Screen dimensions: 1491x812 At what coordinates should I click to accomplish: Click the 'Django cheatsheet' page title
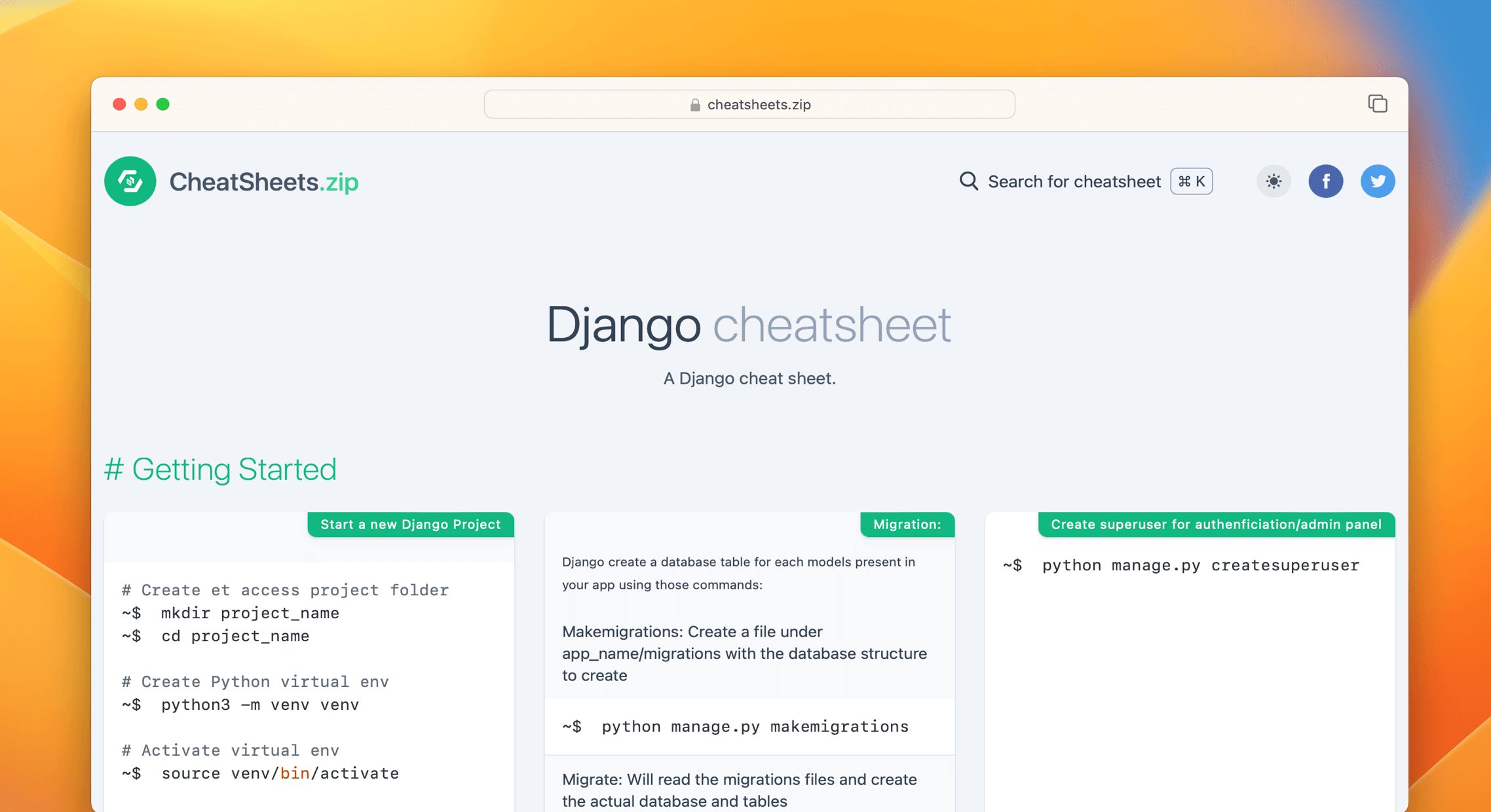(749, 324)
